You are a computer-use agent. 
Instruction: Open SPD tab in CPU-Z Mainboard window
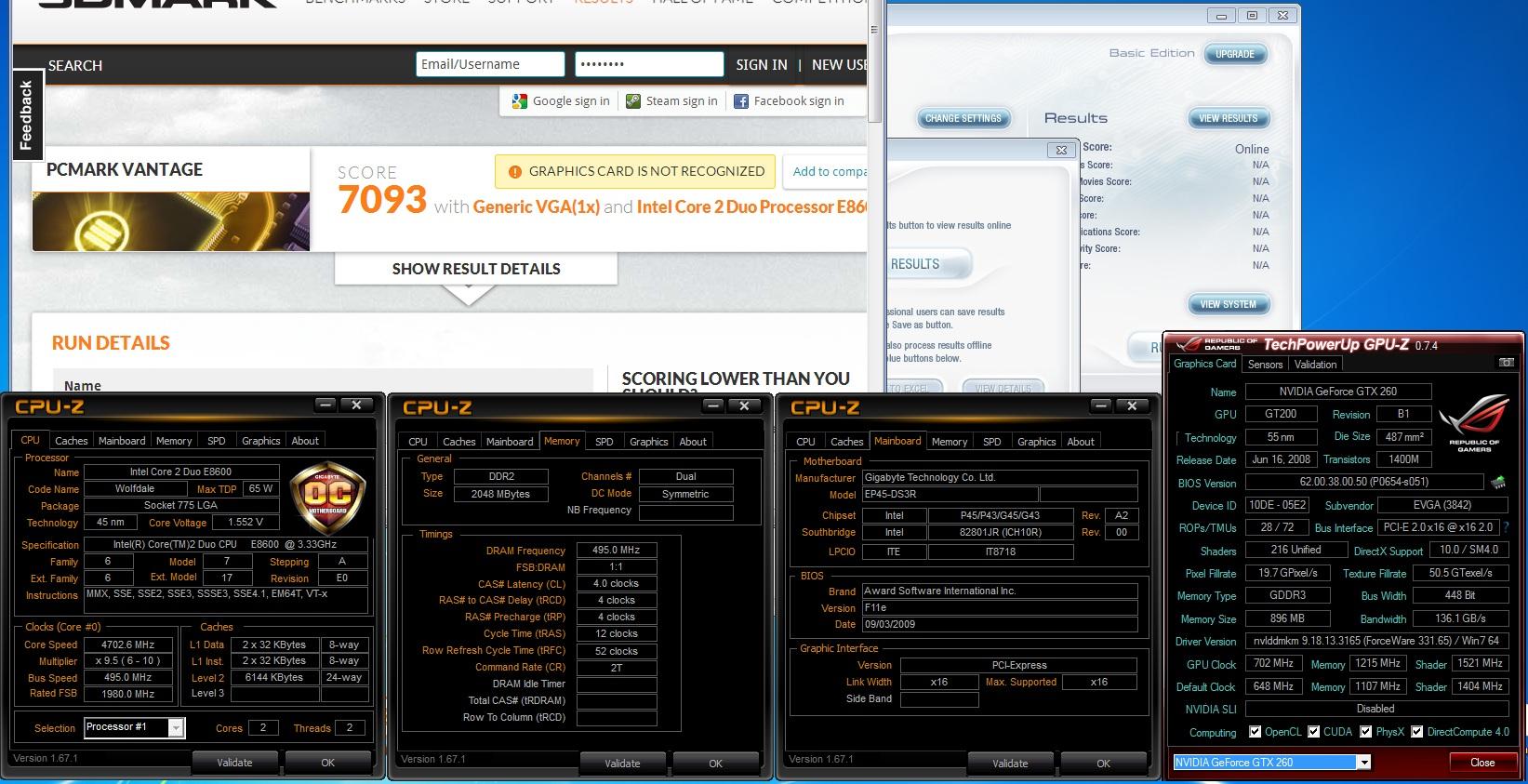[992, 442]
